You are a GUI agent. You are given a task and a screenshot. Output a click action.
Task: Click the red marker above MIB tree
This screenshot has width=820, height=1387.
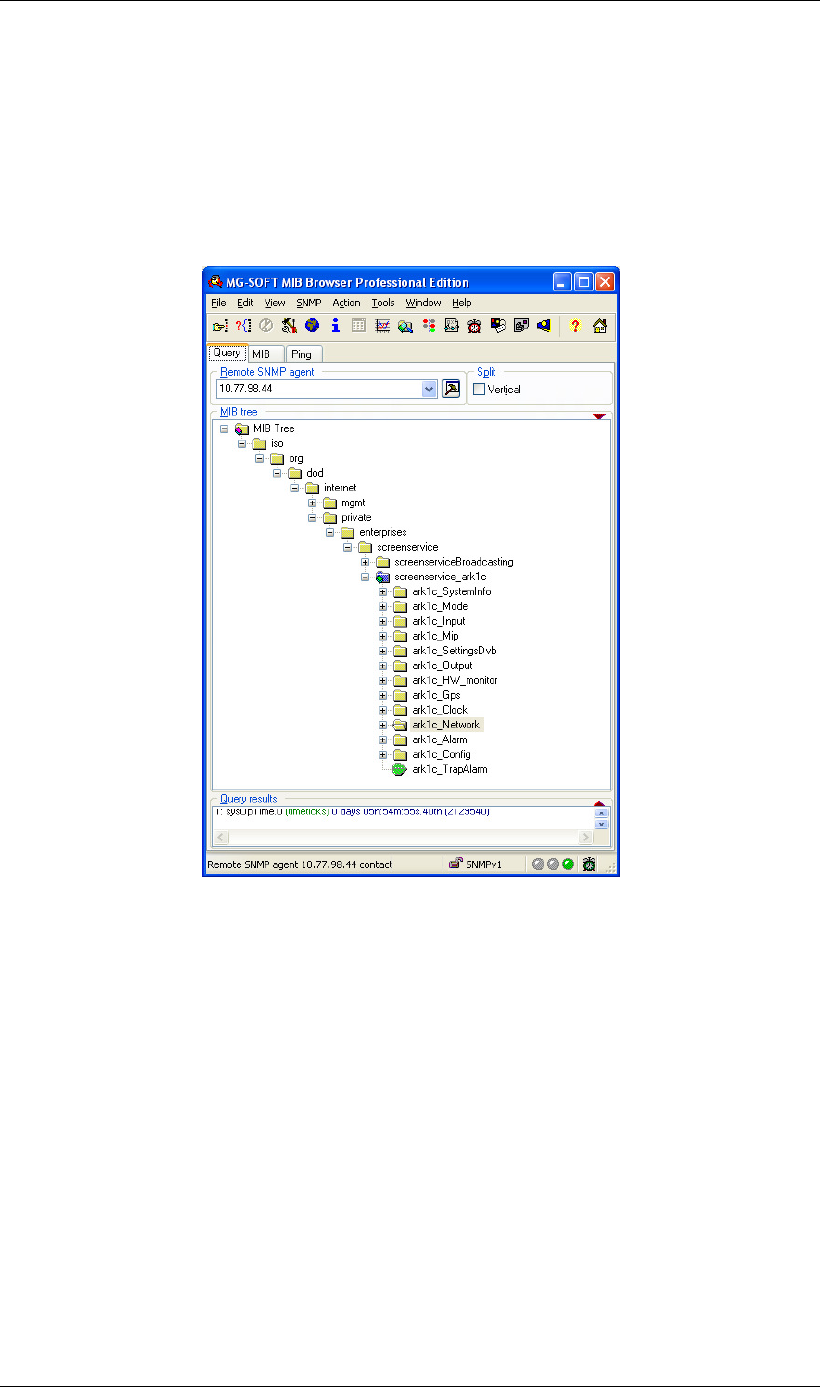coord(598,416)
